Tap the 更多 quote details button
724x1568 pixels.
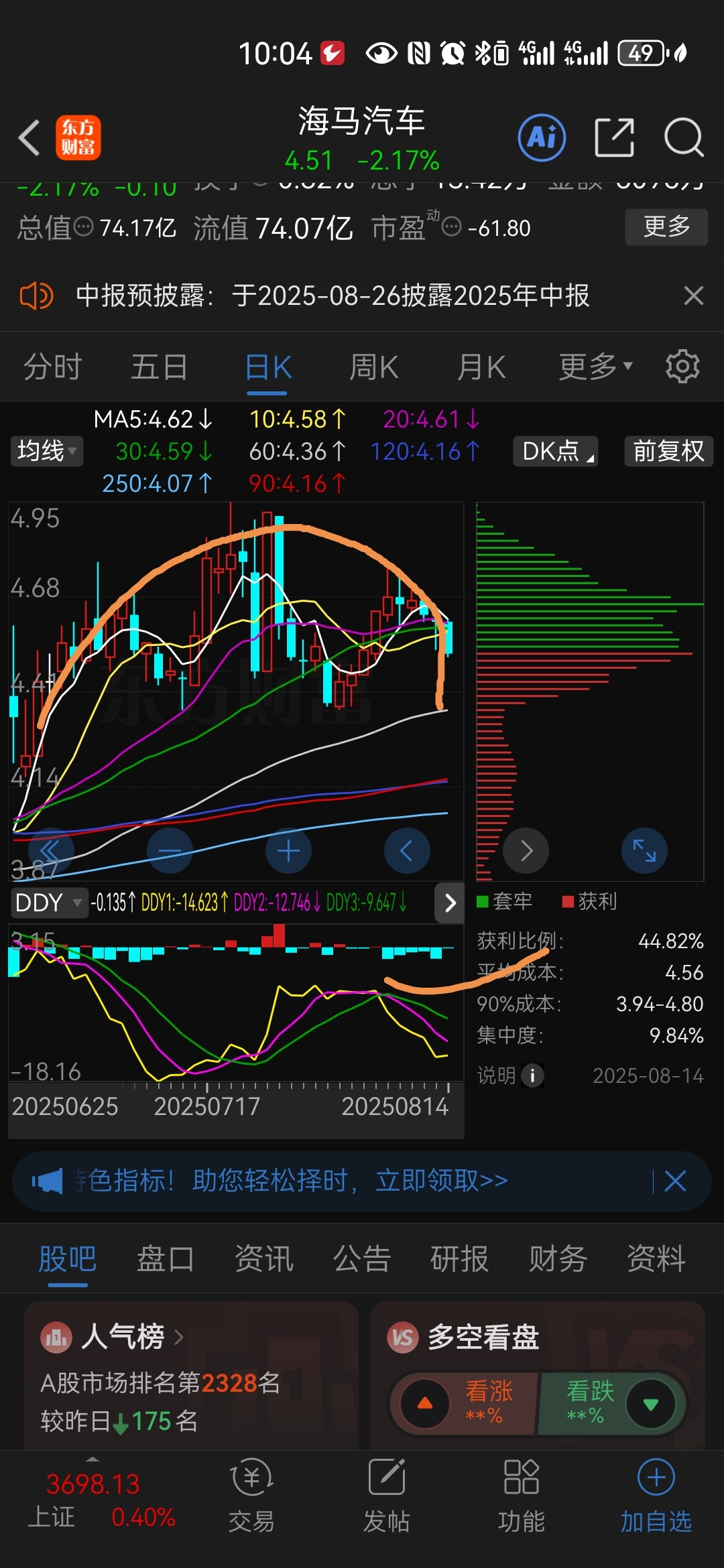[x=666, y=226]
